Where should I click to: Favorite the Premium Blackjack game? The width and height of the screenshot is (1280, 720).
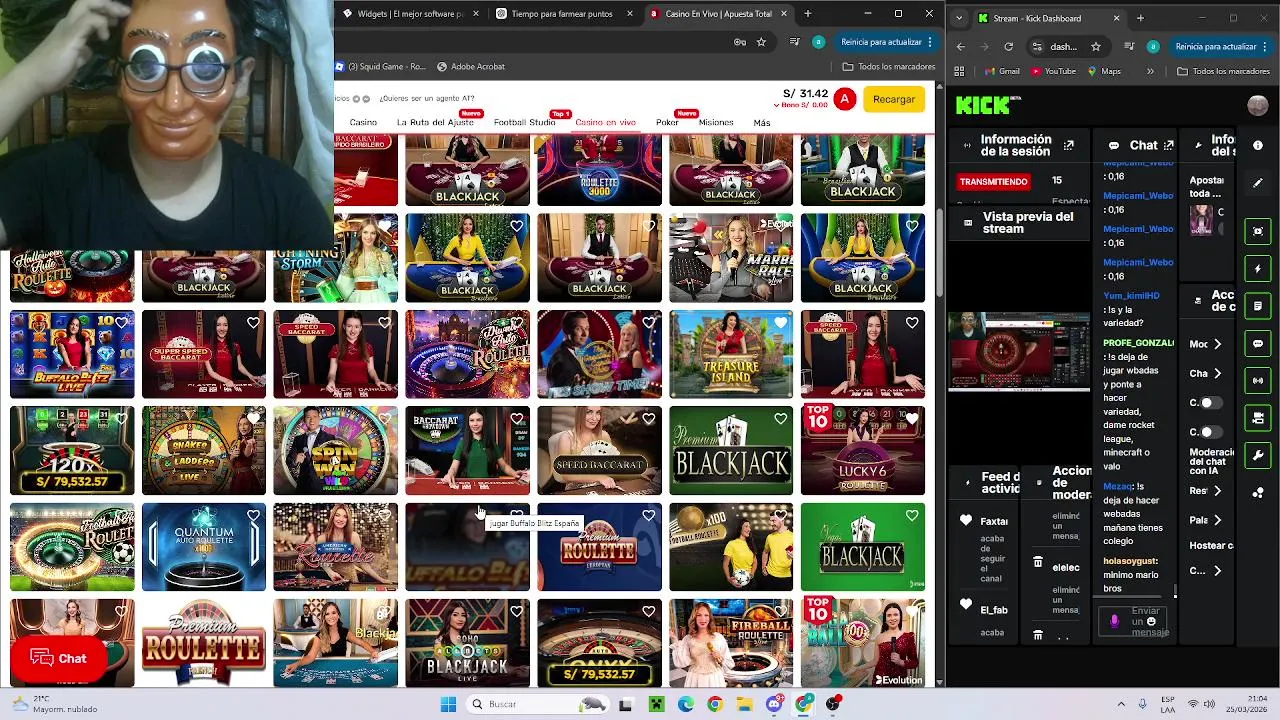click(780, 419)
